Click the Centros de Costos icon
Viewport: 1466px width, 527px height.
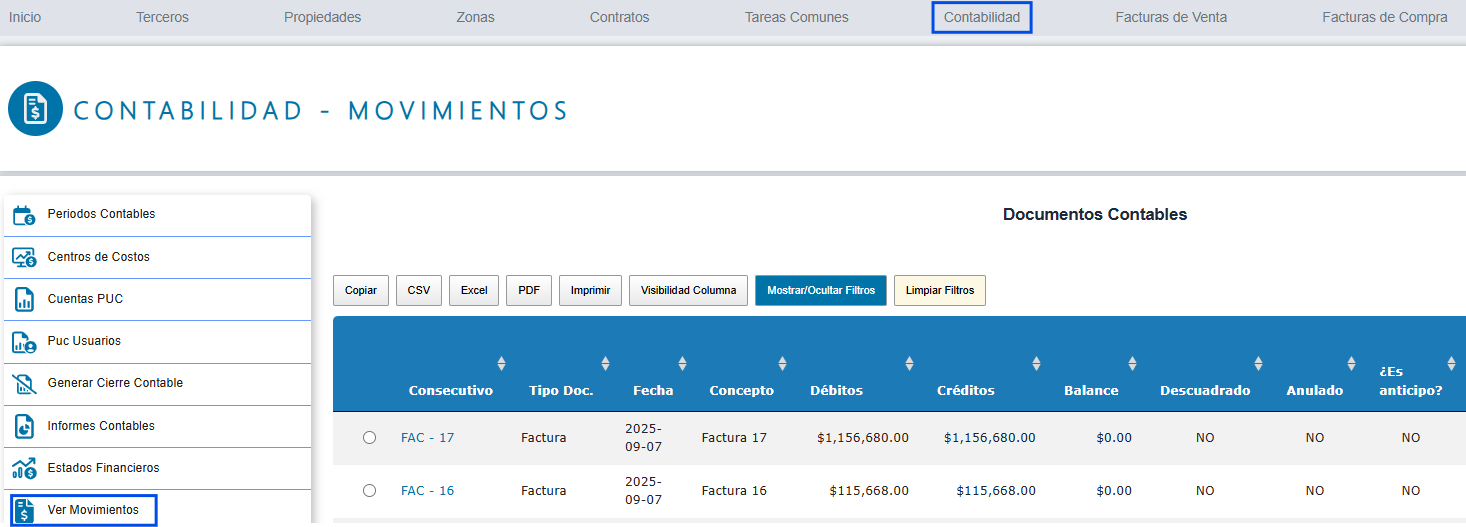click(x=24, y=257)
